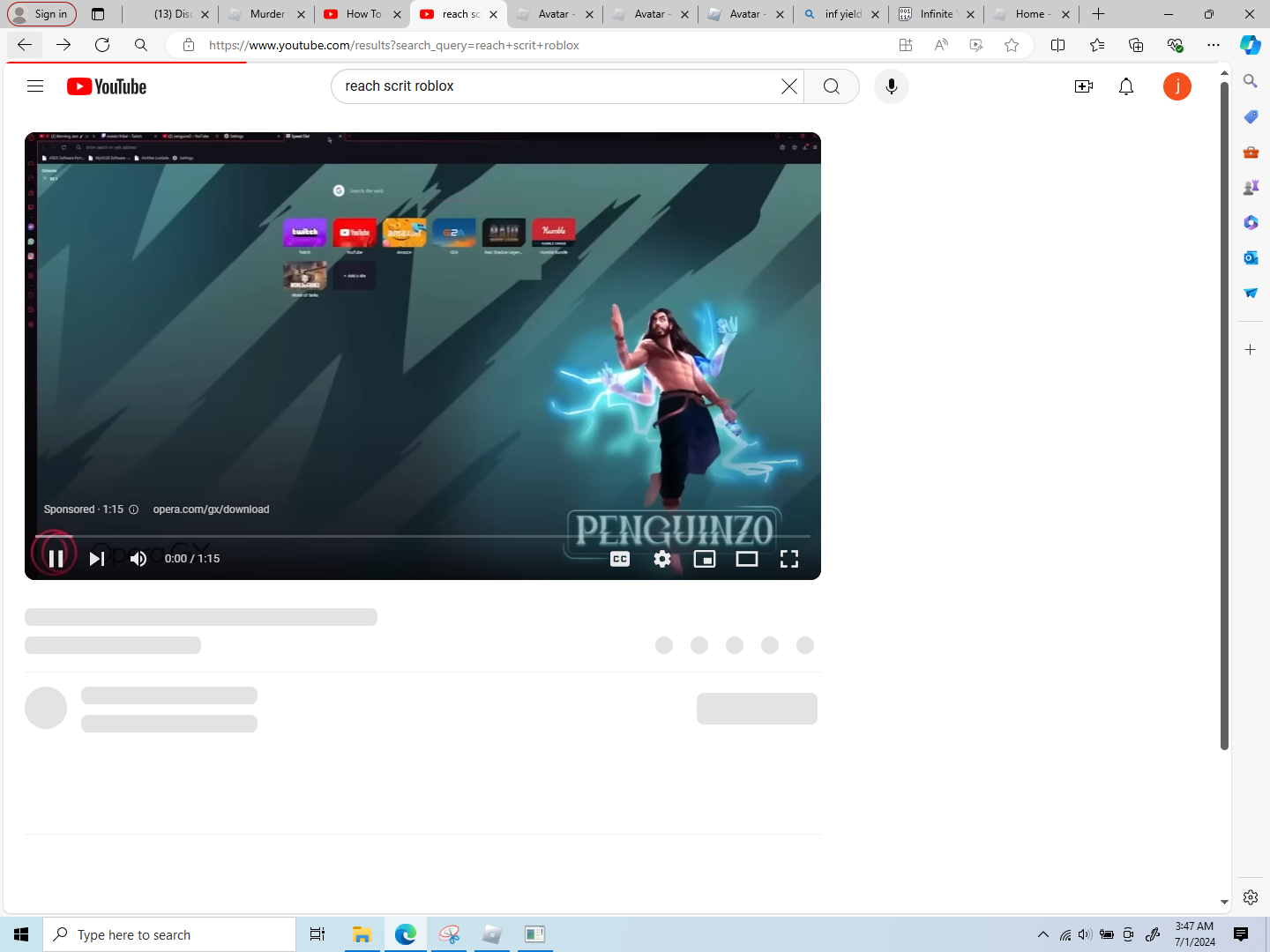Mute the video volume

tap(138, 558)
